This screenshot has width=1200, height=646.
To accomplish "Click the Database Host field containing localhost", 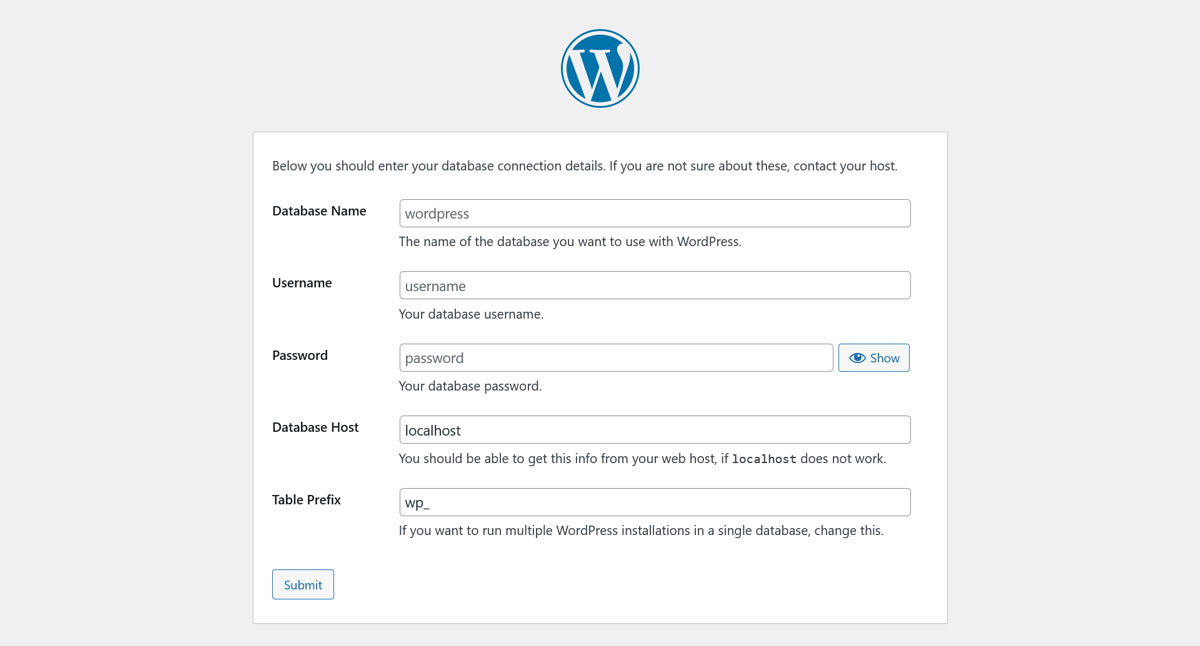I will pos(654,430).
